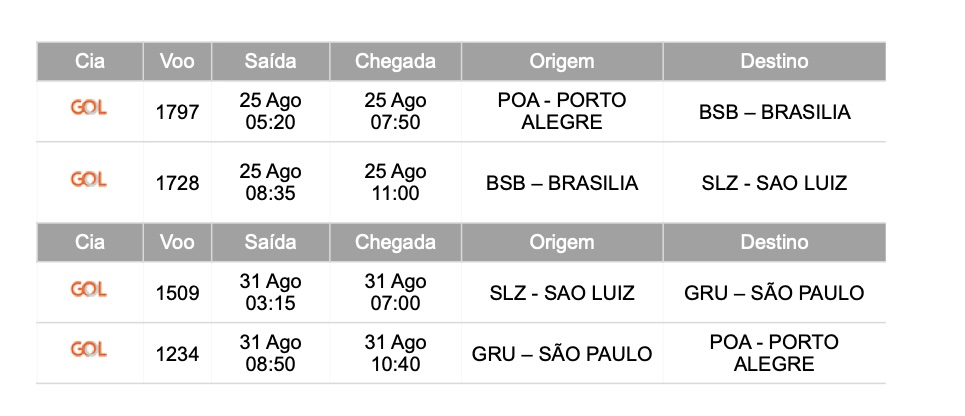
Task: Click the first Chegada column header
Action: (x=395, y=61)
